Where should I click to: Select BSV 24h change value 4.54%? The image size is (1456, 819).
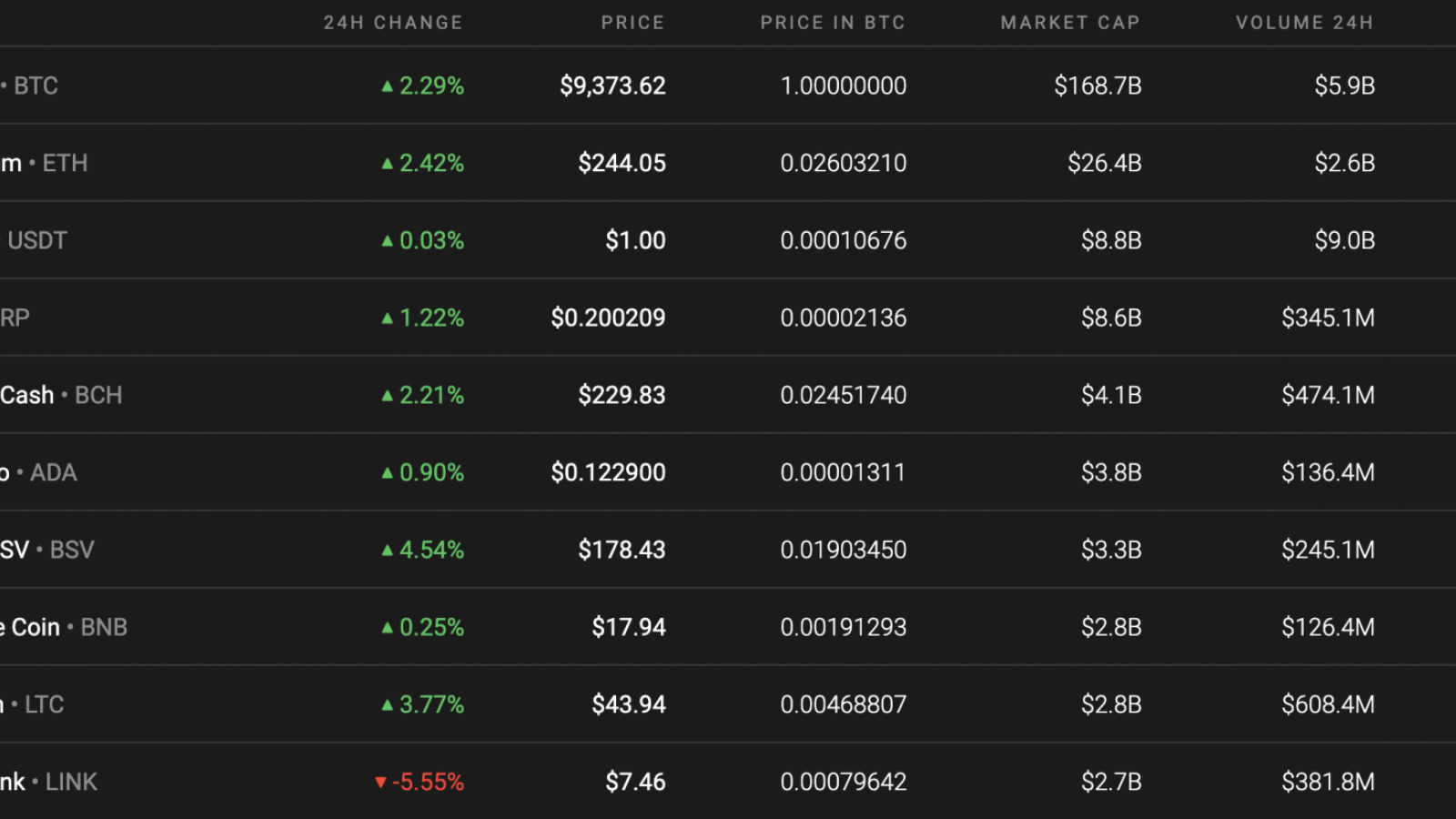431,550
